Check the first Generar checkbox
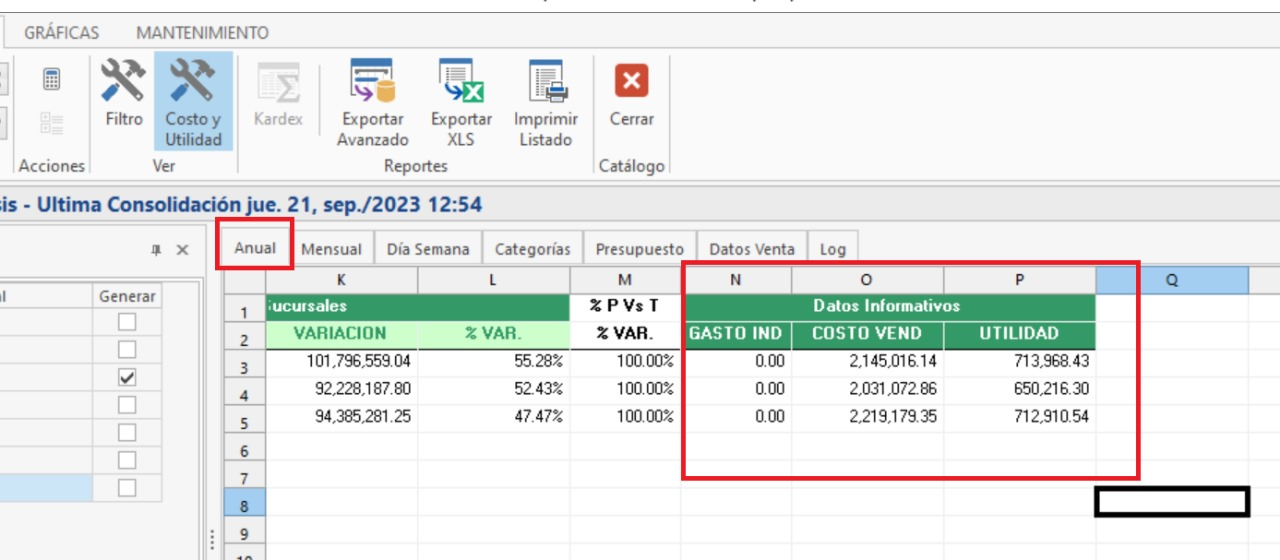 [x=127, y=322]
